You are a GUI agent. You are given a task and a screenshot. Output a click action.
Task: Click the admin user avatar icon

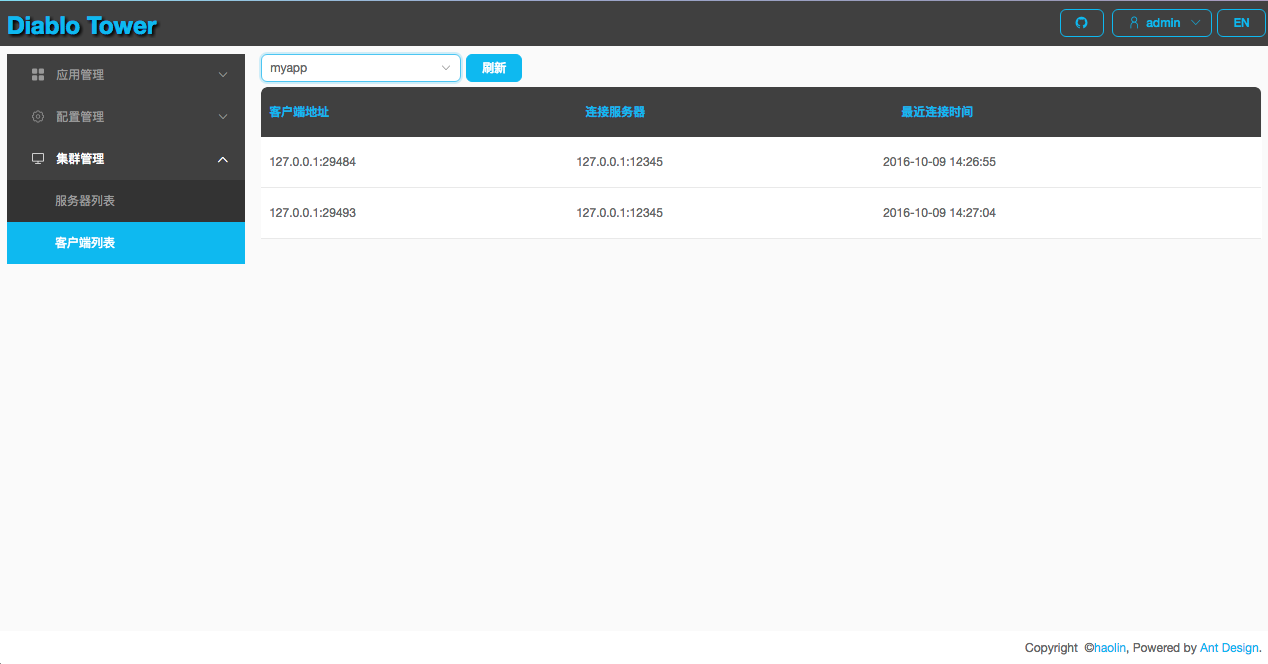click(x=1134, y=23)
